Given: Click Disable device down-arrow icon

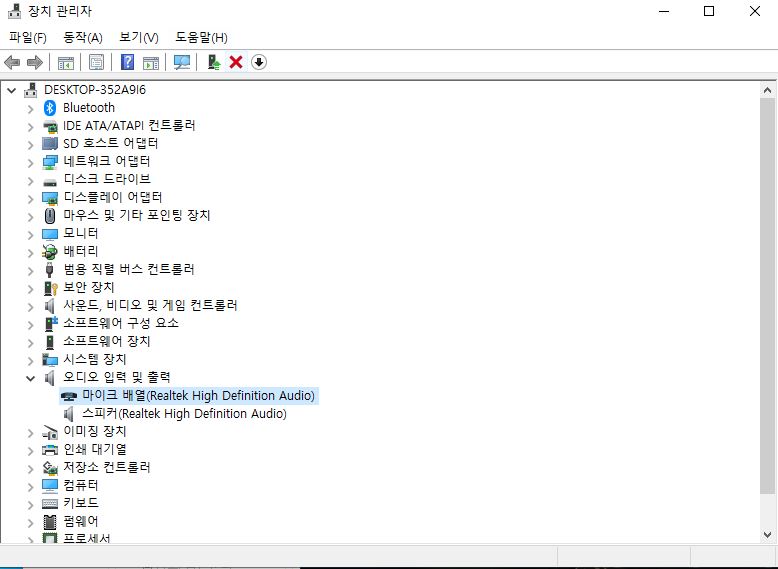Looking at the screenshot, I should [259, 63].
